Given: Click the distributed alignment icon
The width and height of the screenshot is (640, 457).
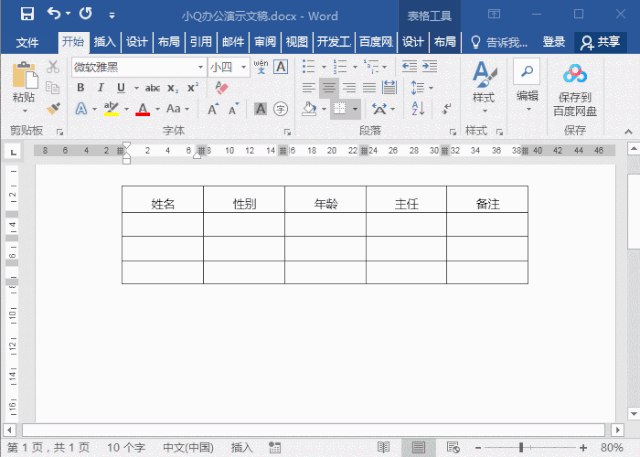Looking at the screenshot, I should pos(389,87).
